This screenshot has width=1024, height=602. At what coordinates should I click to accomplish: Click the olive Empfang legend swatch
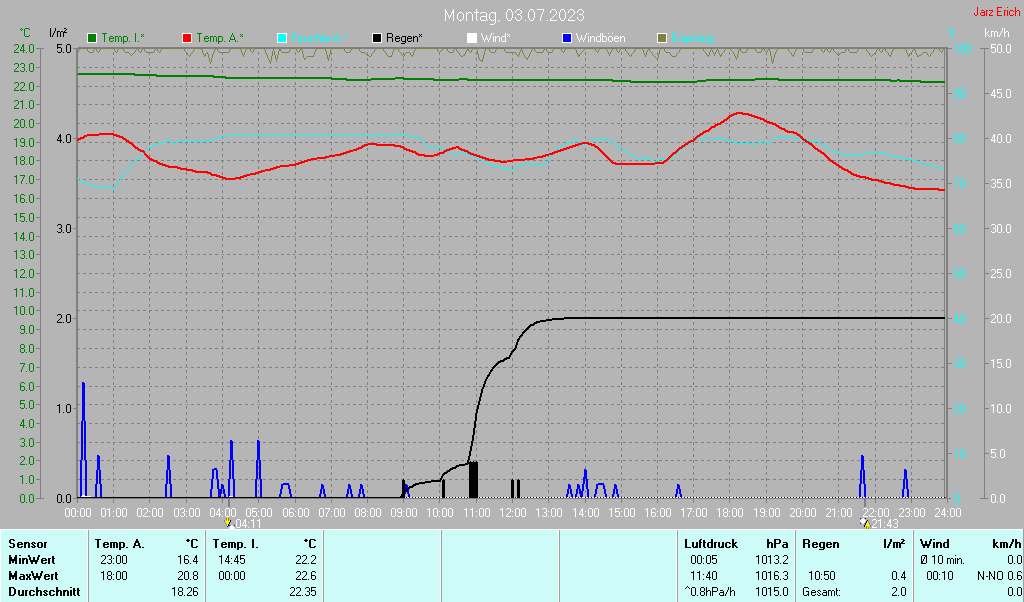click(x=662, y=39)
